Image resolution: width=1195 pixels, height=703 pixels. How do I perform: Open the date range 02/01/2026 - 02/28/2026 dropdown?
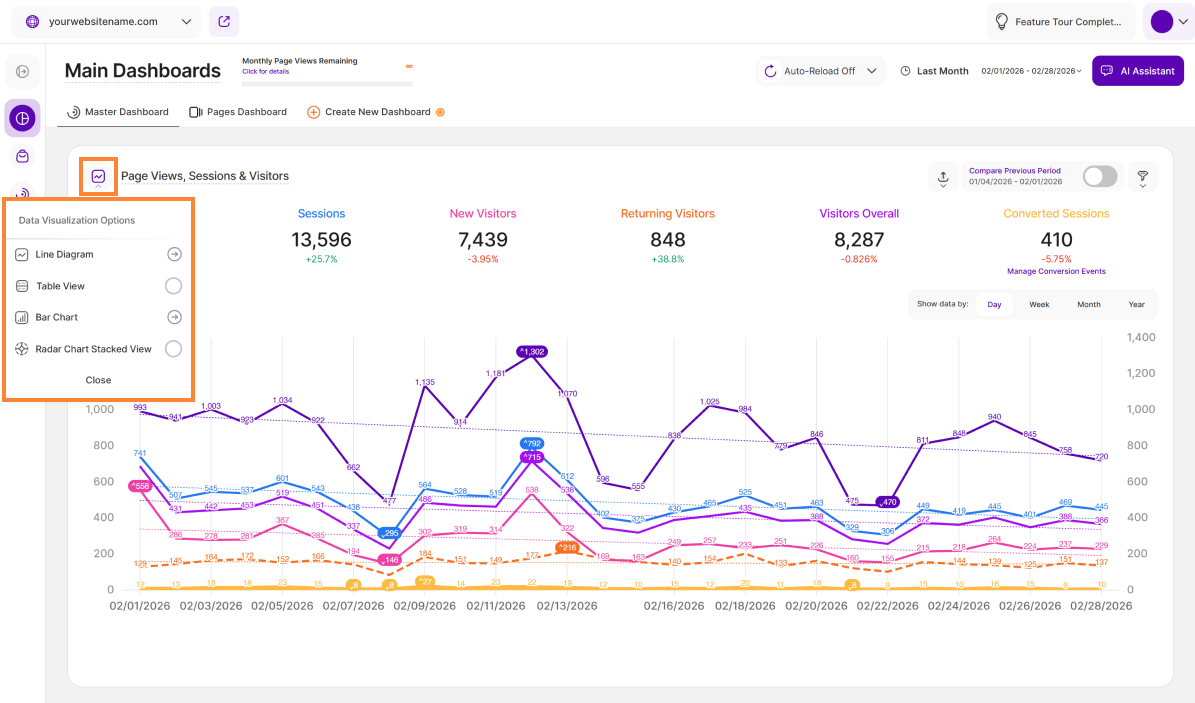tap(1031, 71)
